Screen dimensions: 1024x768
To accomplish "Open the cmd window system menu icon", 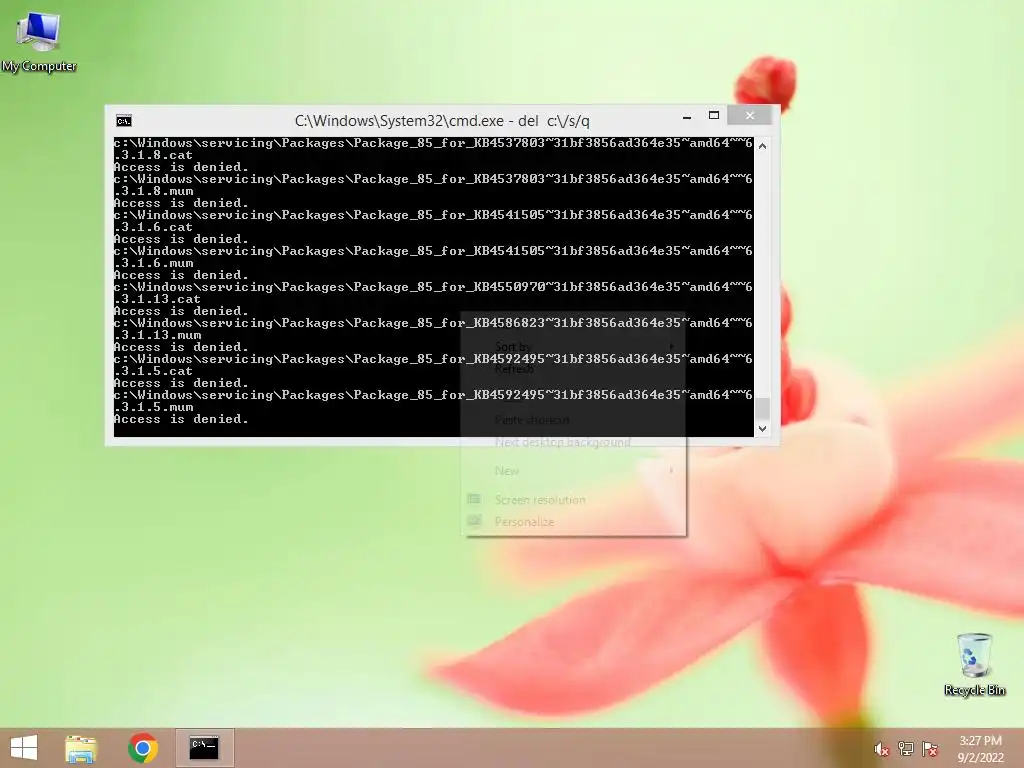I will pyautogui.click(x=123, y=121).
